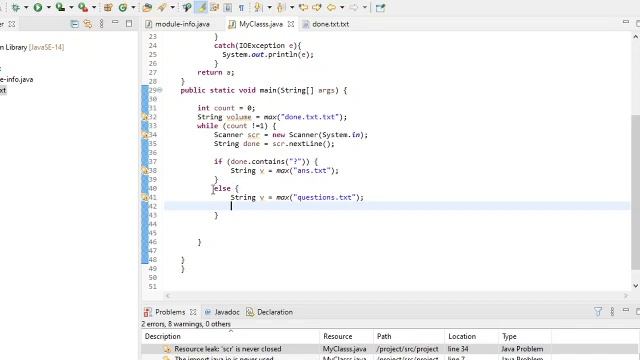Sort problems by Type column header
Screen dimensions: 640x360
pos(525,336)
